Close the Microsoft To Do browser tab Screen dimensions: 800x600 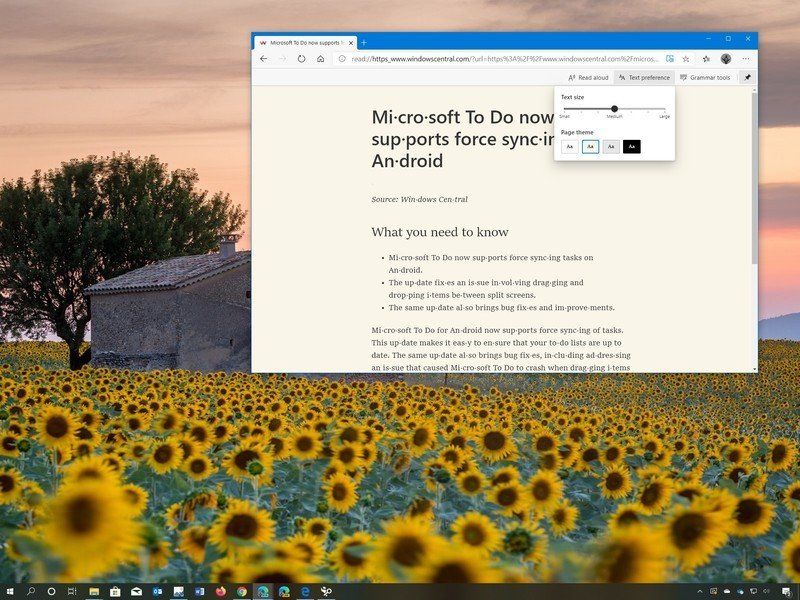351,43
